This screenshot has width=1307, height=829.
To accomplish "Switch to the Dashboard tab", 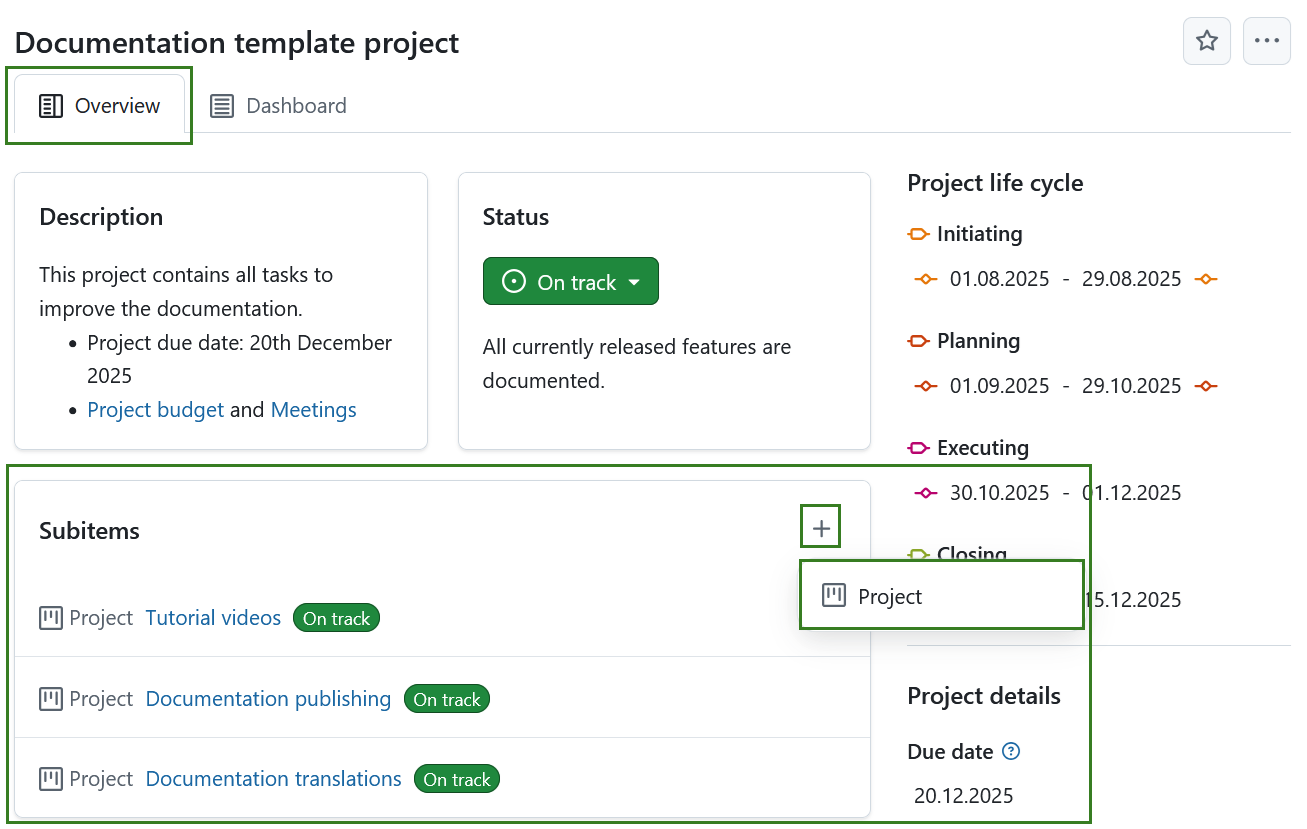I will pyautogui.click(x=278, y=105).
